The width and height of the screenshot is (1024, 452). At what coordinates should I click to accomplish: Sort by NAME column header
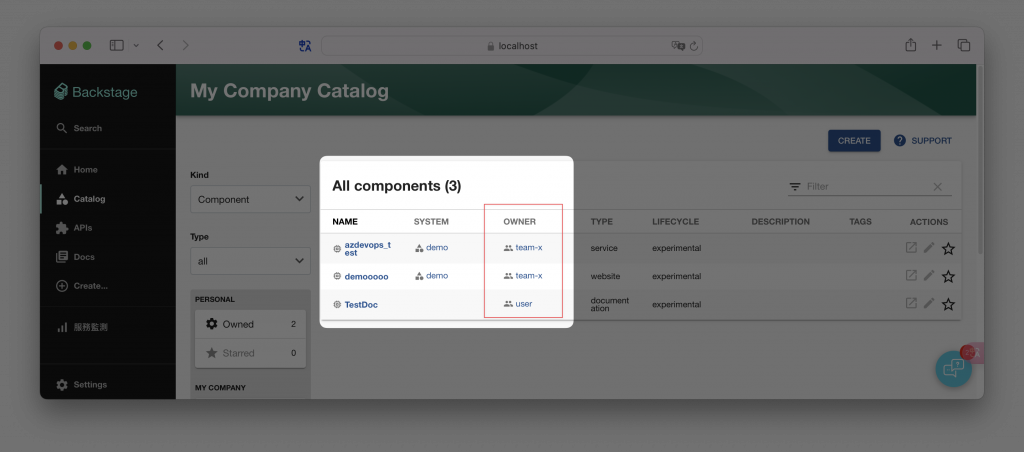(345, 221)
